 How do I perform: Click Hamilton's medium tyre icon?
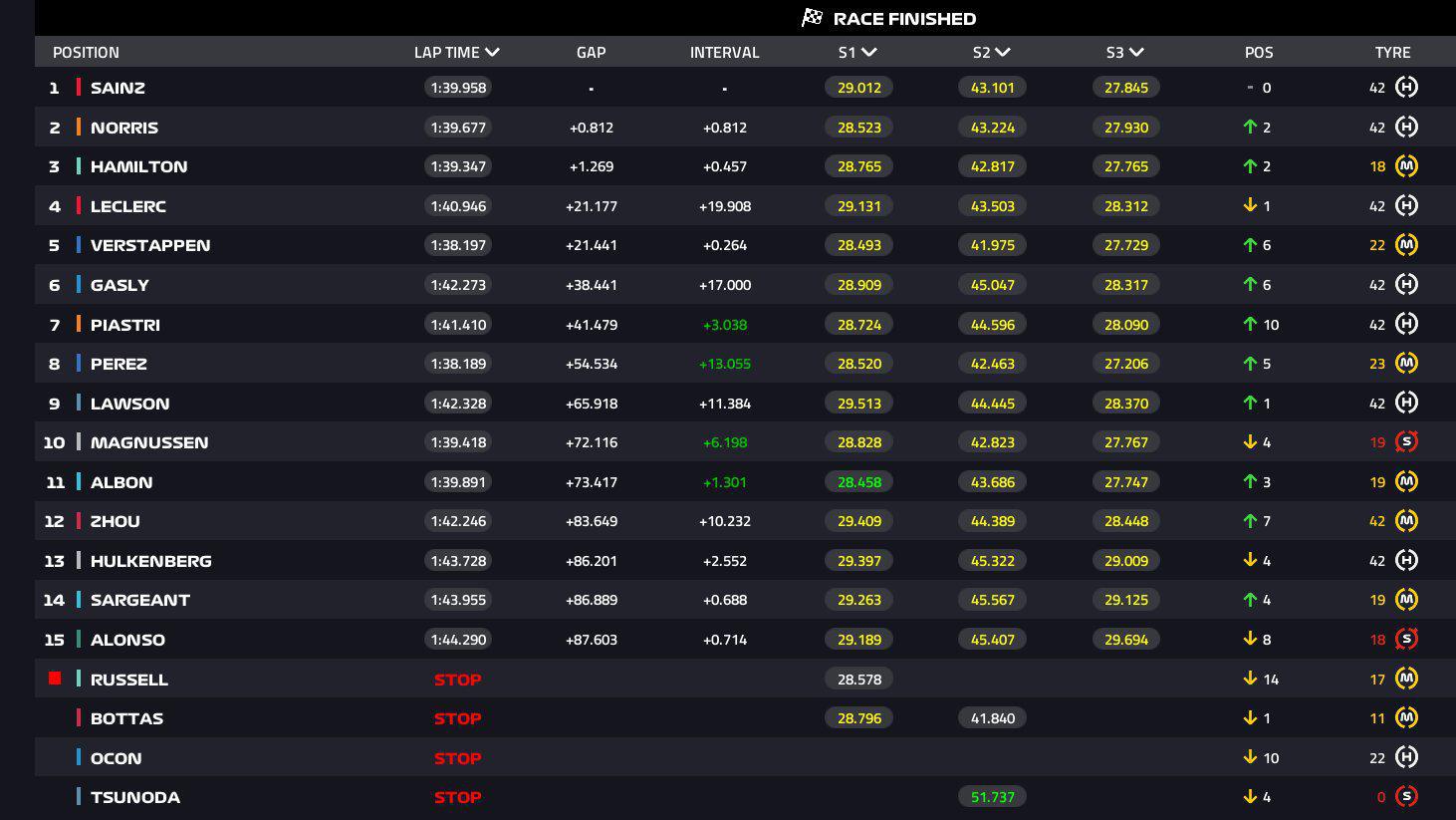(x=1406, y=166)
